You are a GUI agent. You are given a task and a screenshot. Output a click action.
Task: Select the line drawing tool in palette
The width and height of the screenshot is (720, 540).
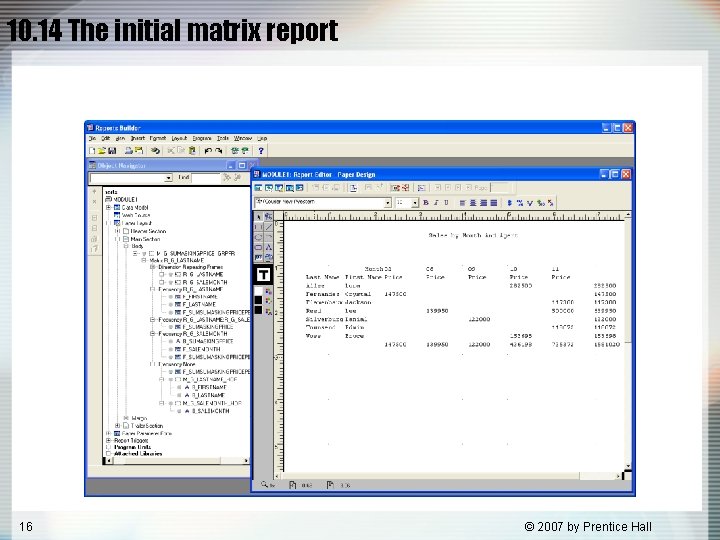tap(269, 227)
